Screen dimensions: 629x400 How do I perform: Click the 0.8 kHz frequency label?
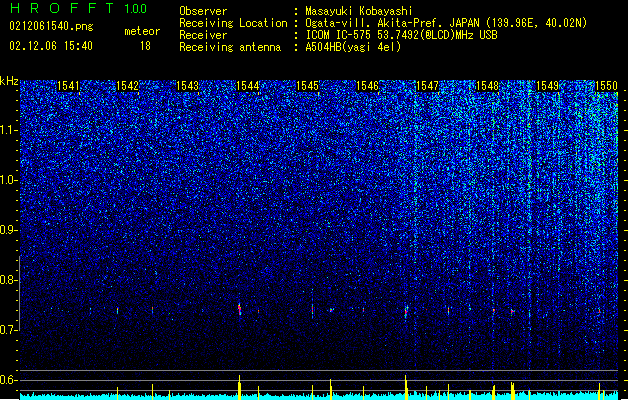point(9,280)
